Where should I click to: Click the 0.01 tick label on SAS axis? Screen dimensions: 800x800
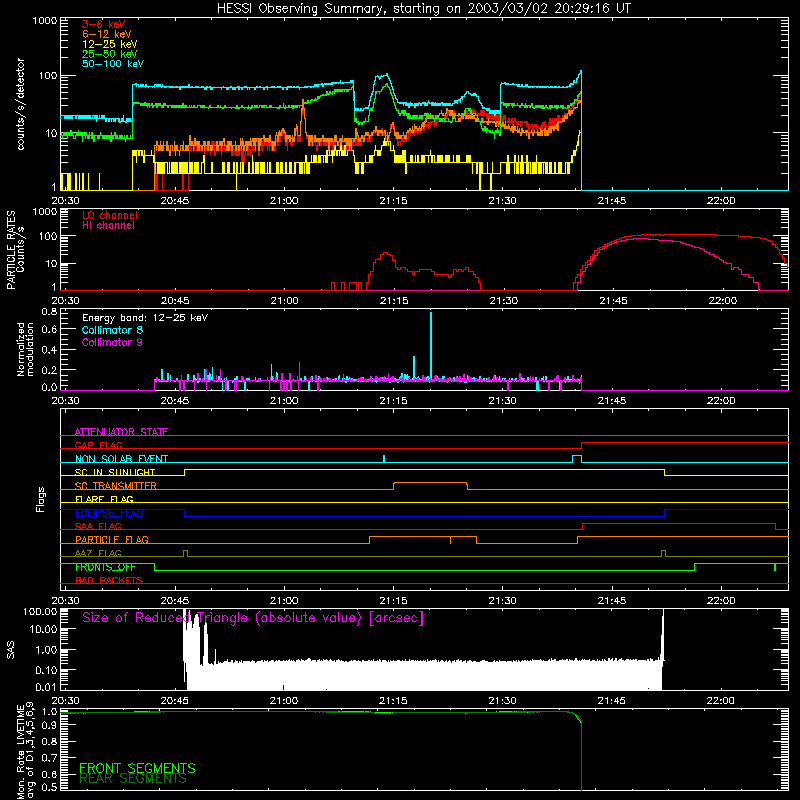point(46,687)
